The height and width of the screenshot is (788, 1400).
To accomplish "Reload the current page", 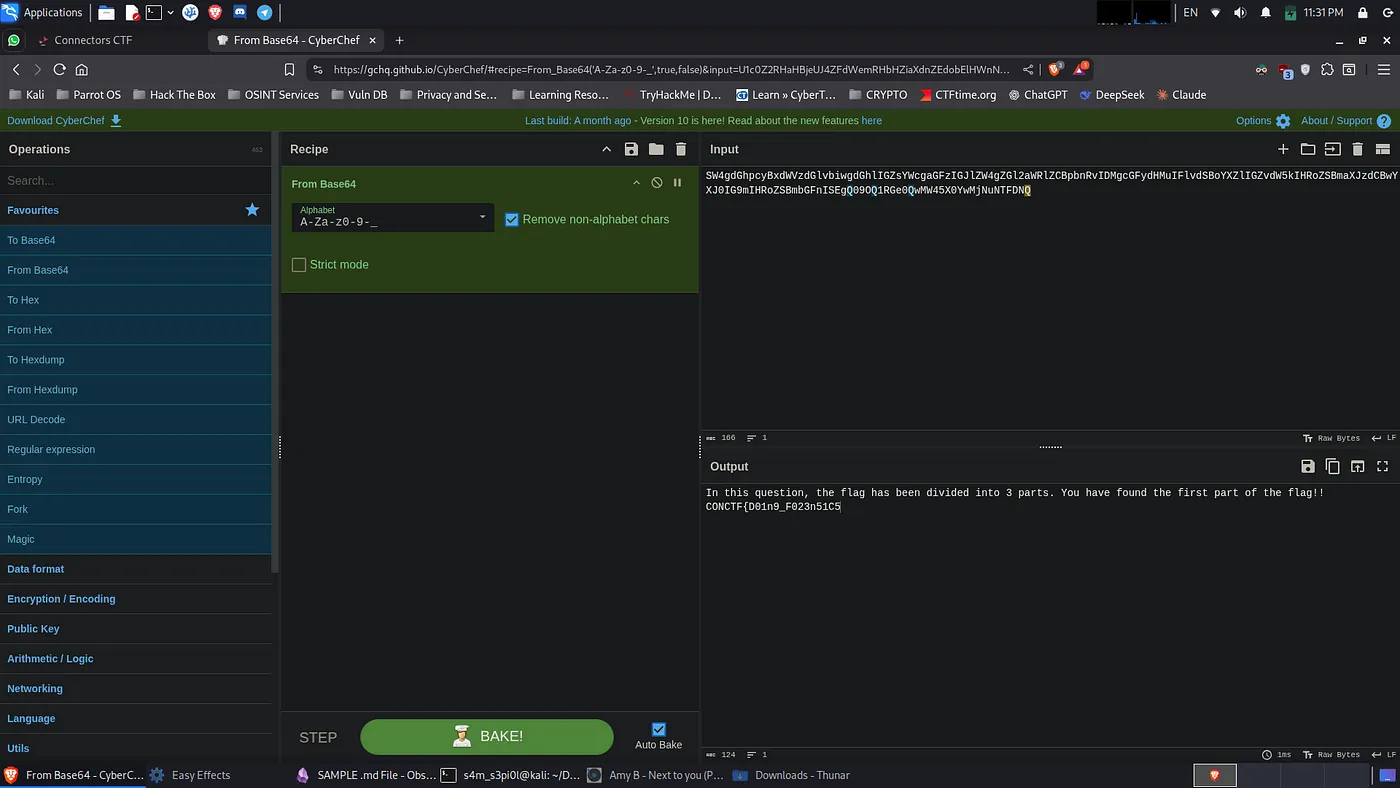I will 59,69.
